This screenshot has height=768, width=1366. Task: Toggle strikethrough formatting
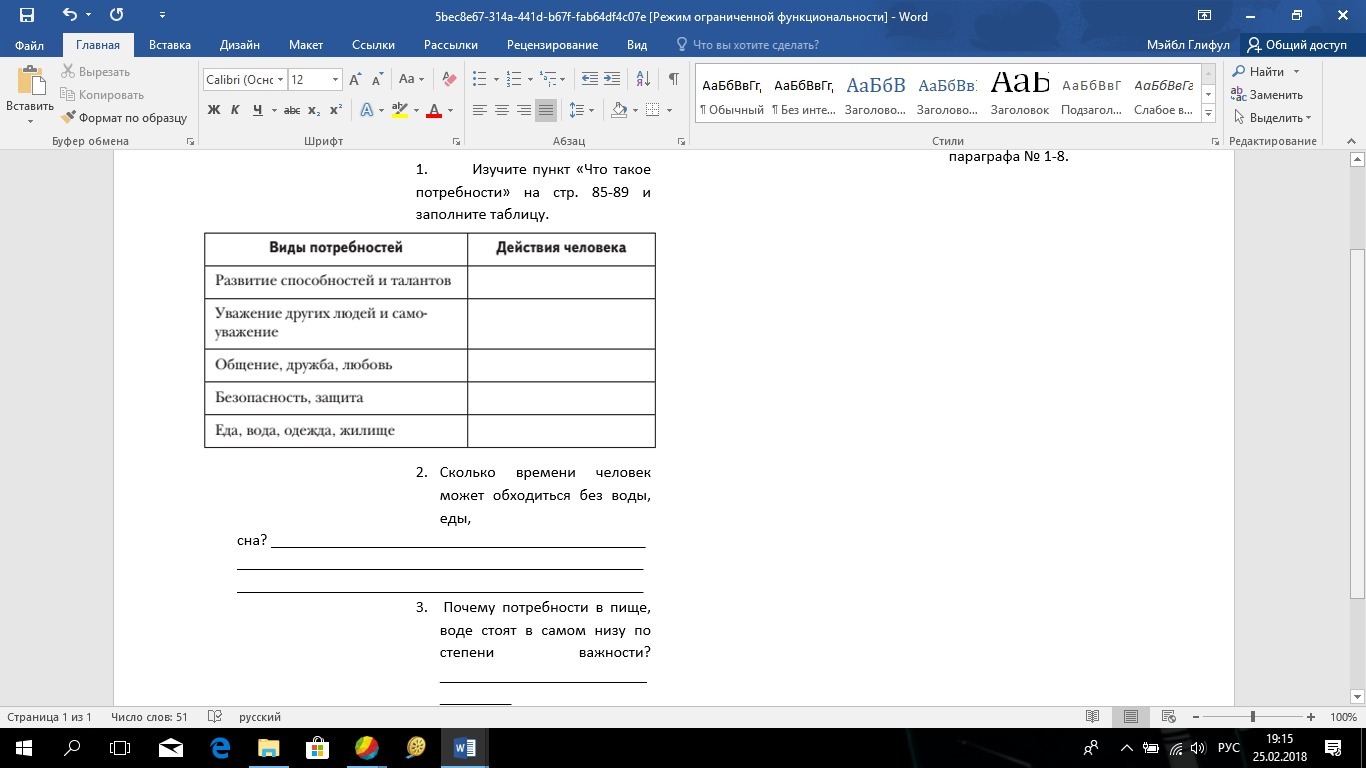pyautogui.click(x=292, y=110)
